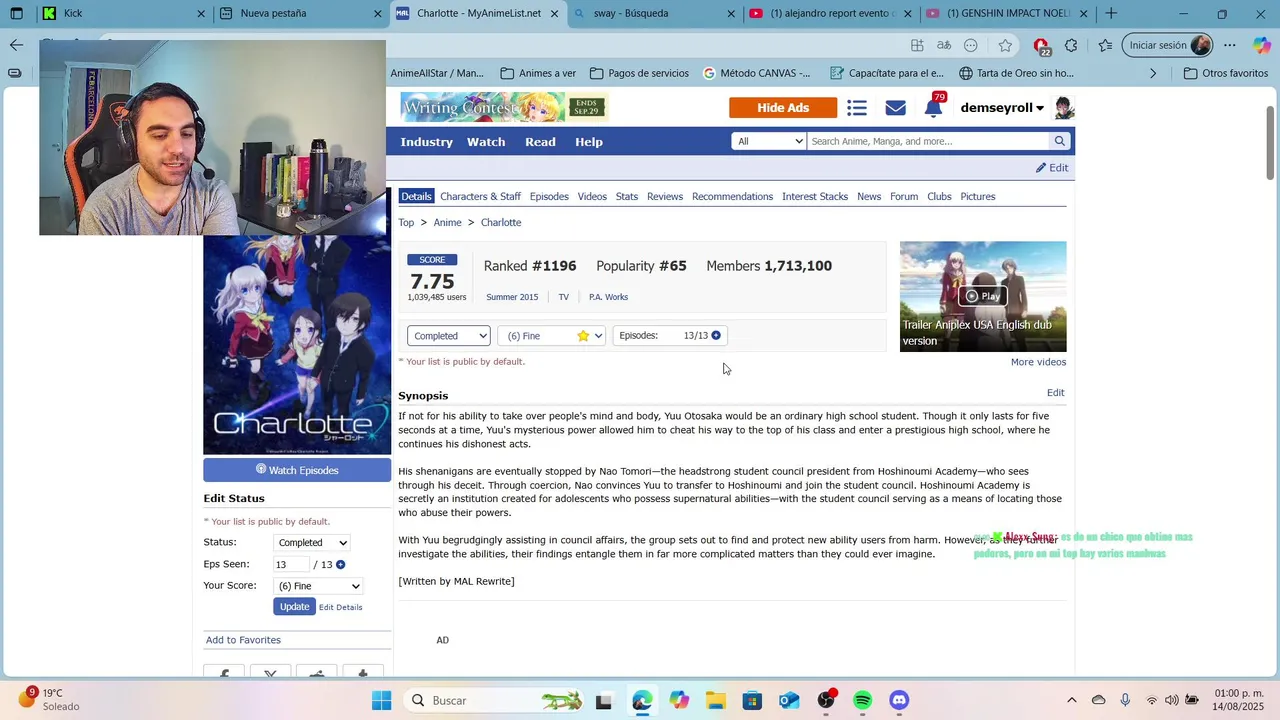Open the Watch menu

(x=486, y=142)
